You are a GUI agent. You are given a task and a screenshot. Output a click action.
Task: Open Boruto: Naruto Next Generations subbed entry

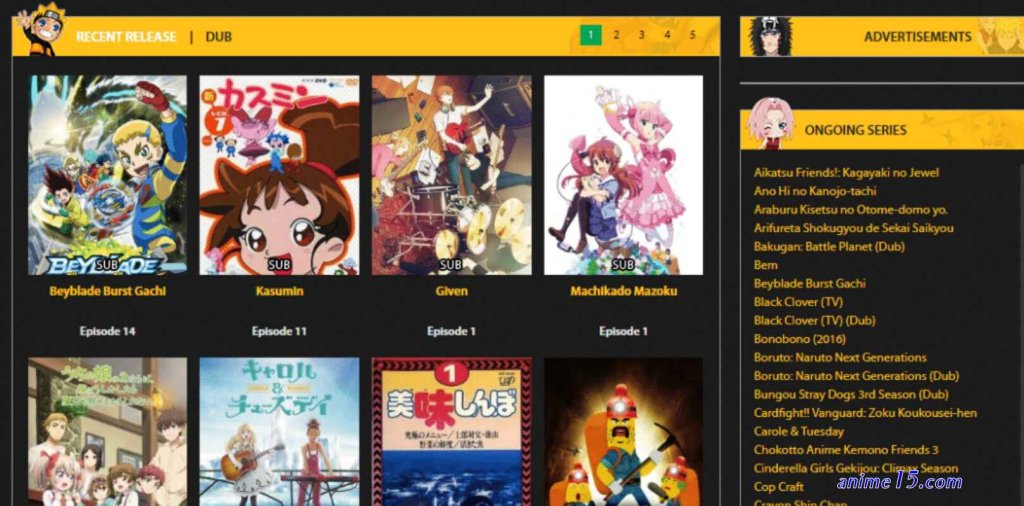click(x=840, y=358)
